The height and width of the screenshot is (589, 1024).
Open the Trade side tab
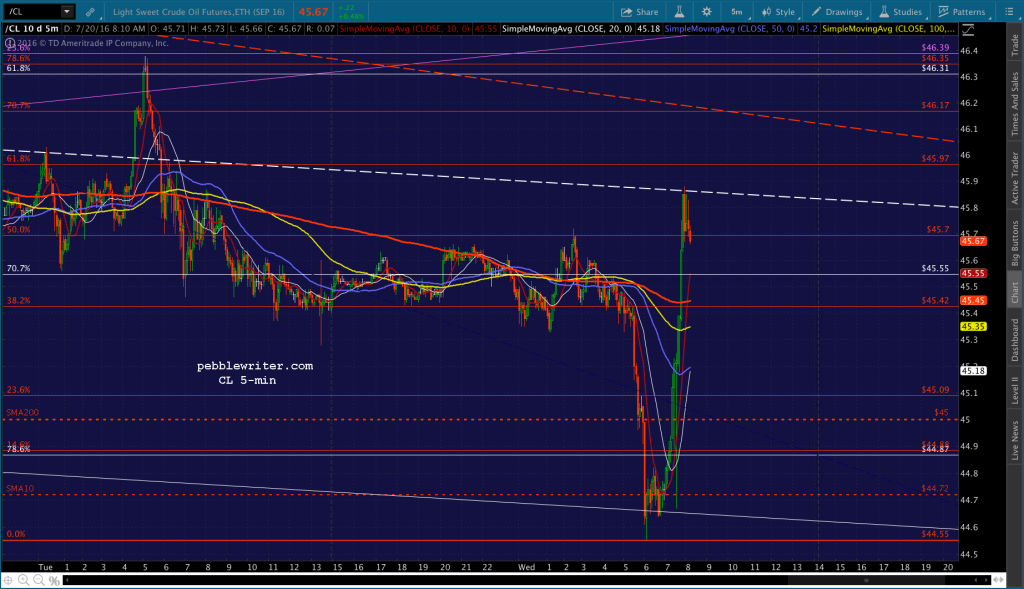[x=1015, y=45]
